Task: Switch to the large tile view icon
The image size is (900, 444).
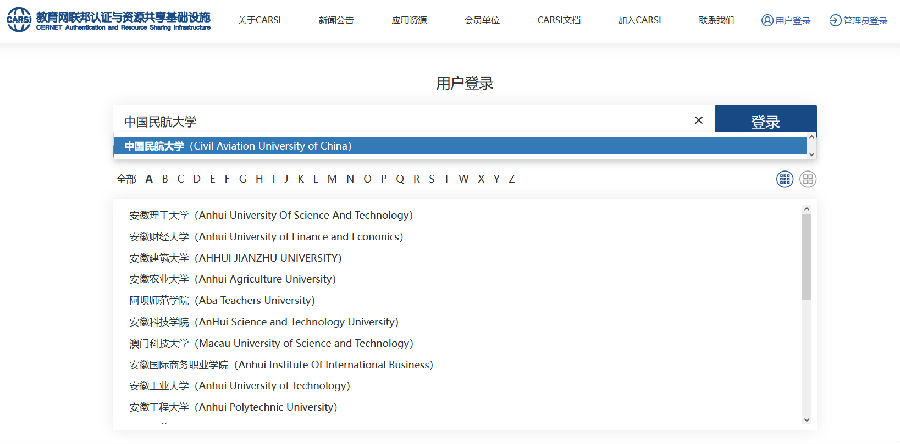Action: tap(808, 179)
